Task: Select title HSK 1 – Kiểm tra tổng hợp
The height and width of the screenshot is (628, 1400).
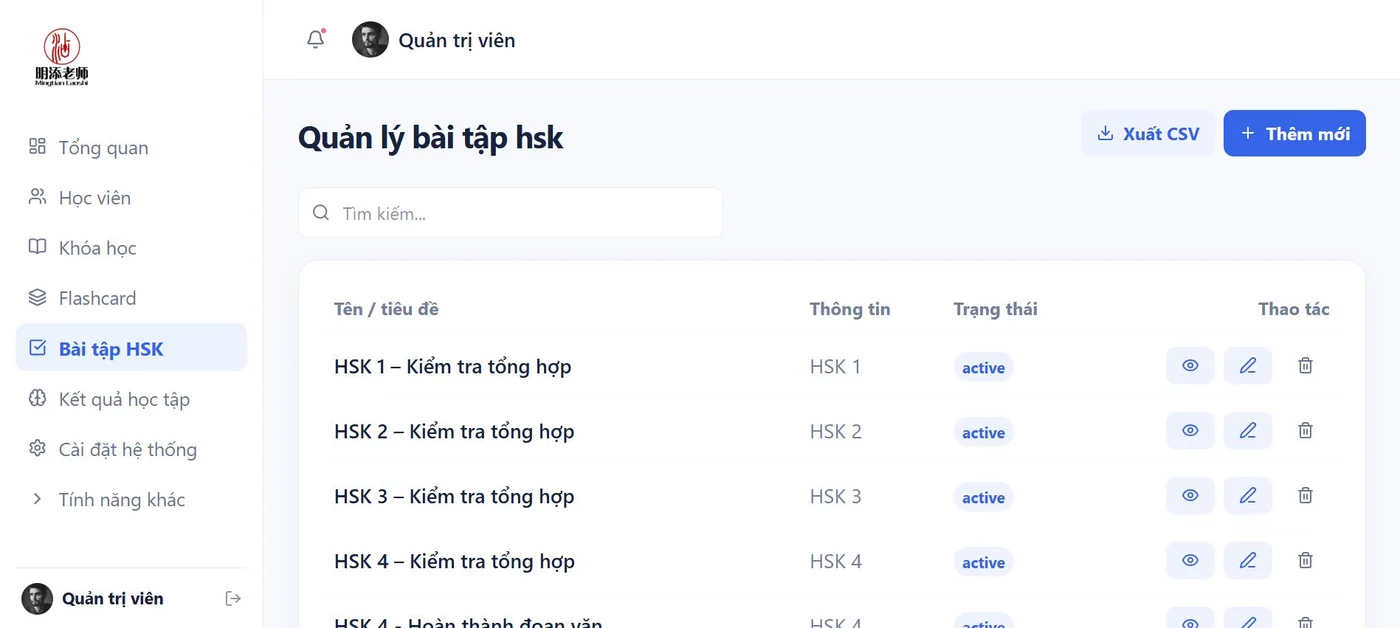Action: [453, 367]
